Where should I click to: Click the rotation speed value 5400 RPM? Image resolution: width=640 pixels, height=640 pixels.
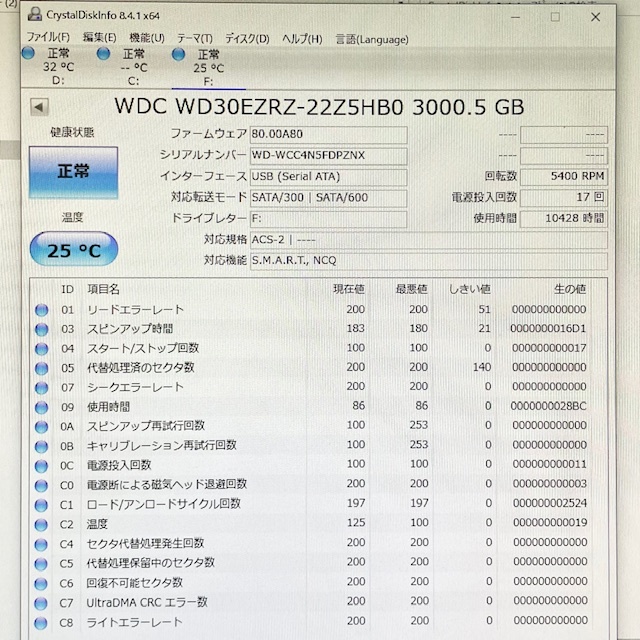564,176
